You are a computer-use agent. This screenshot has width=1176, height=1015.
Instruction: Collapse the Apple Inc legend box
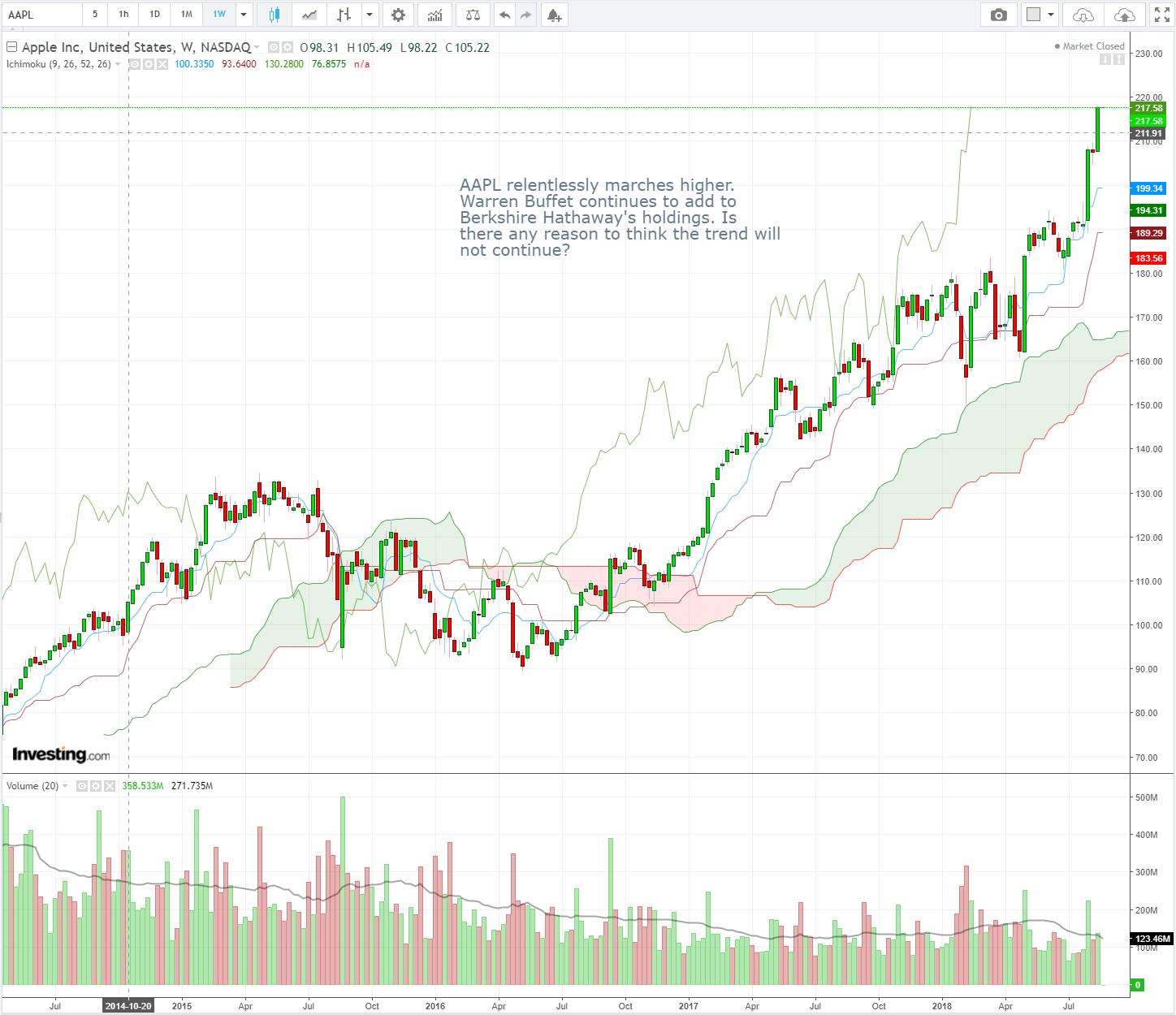coord(11,47)
